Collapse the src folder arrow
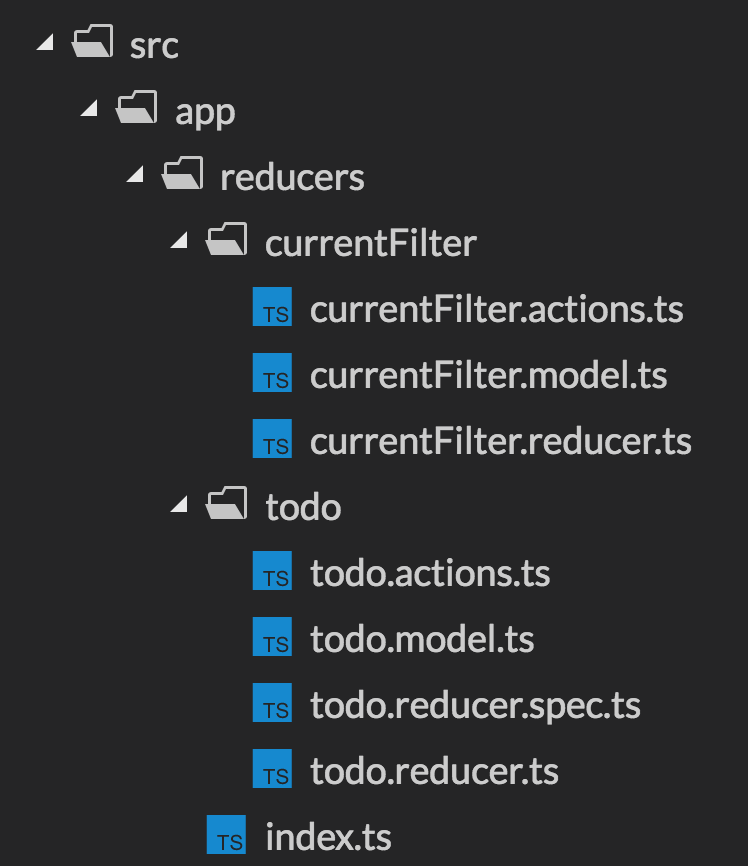Viewport: 748px width, 866px height. [45, 42]
